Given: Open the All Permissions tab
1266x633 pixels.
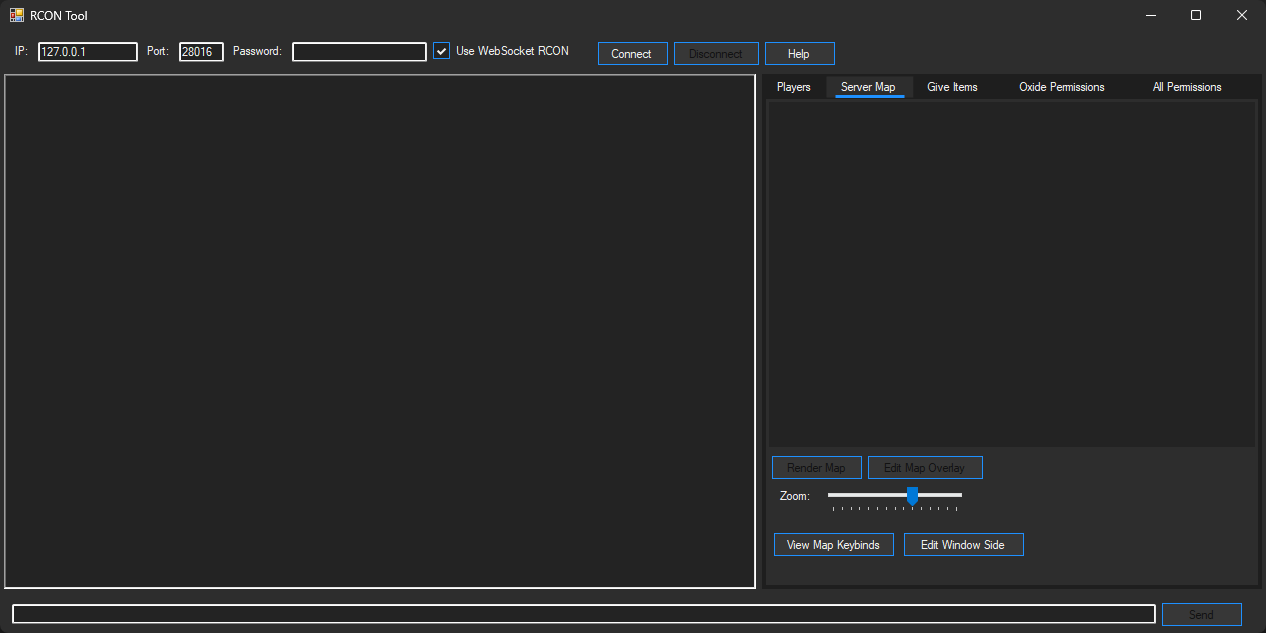Looking at the screenshot, I should (x=1186, y=87).
